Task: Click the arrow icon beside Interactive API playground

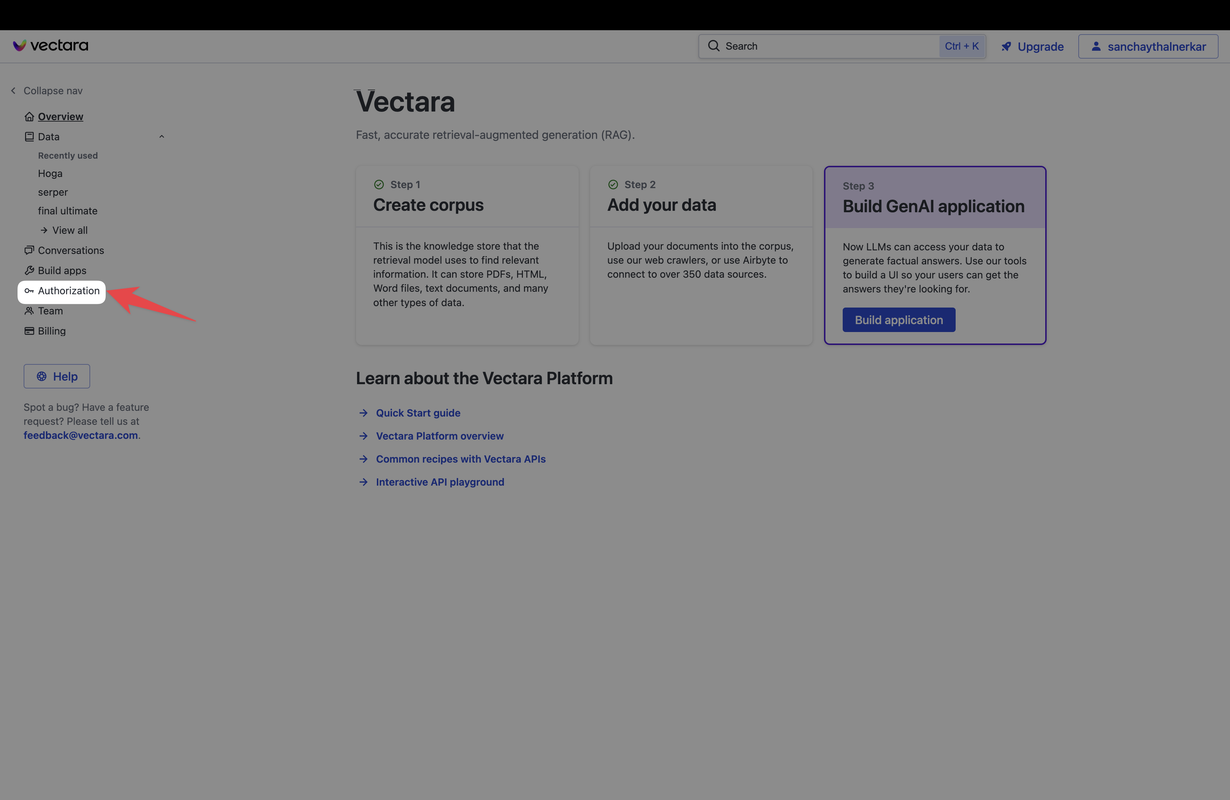Action: coord(363,482)
